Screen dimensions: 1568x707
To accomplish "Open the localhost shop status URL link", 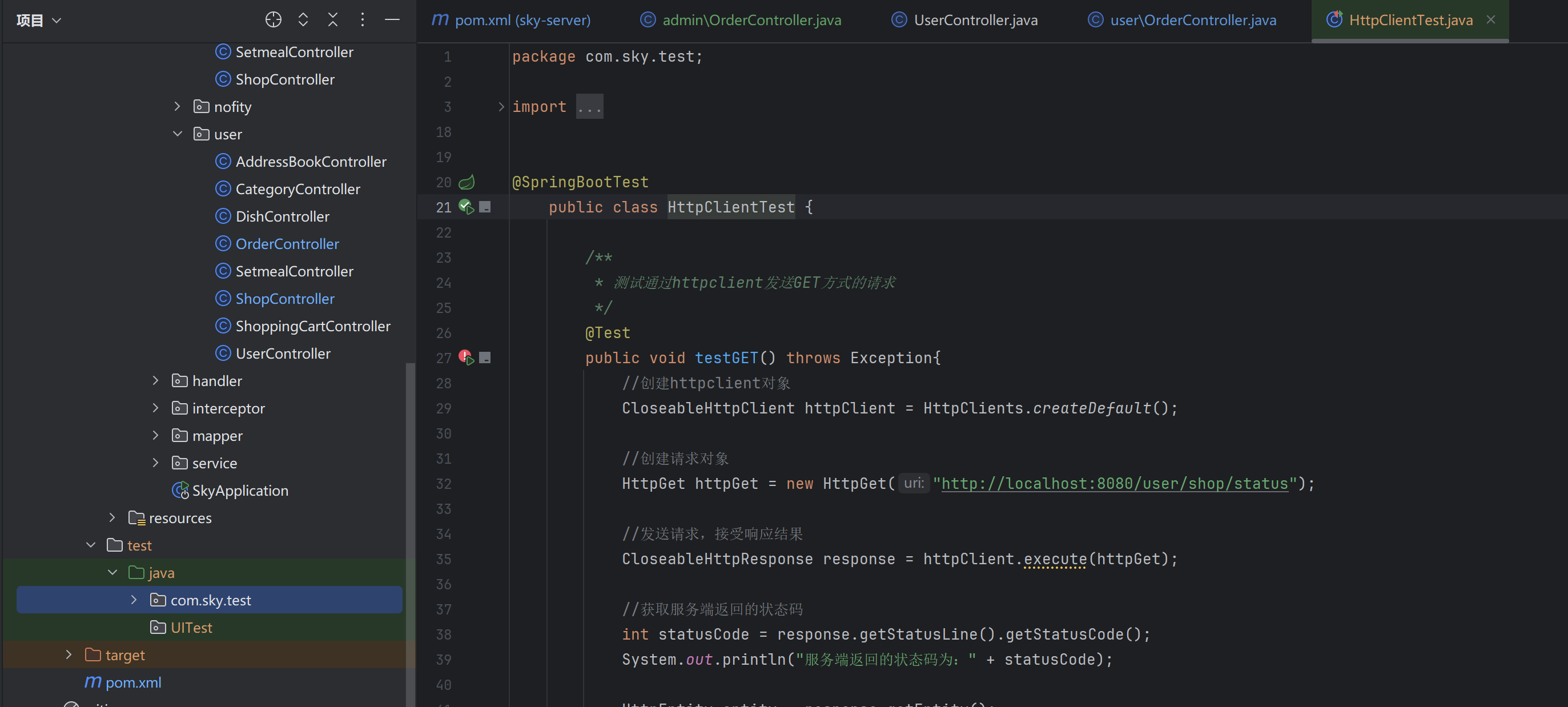I will click(x=1114, y=484).
